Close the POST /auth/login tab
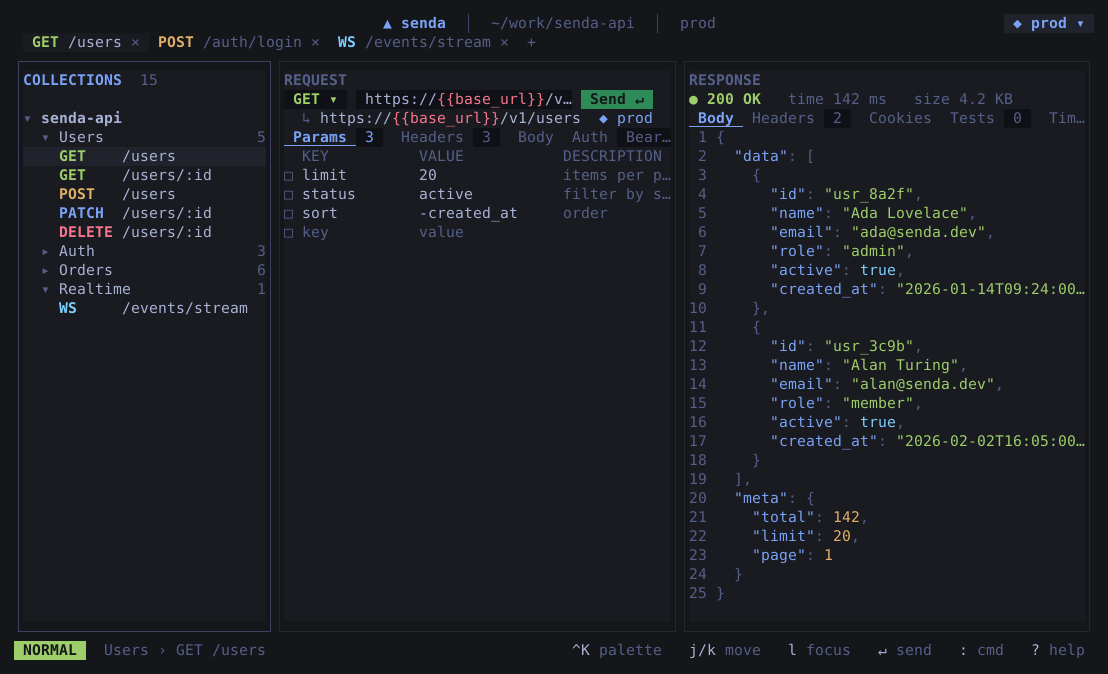 (x=315, y=42)
